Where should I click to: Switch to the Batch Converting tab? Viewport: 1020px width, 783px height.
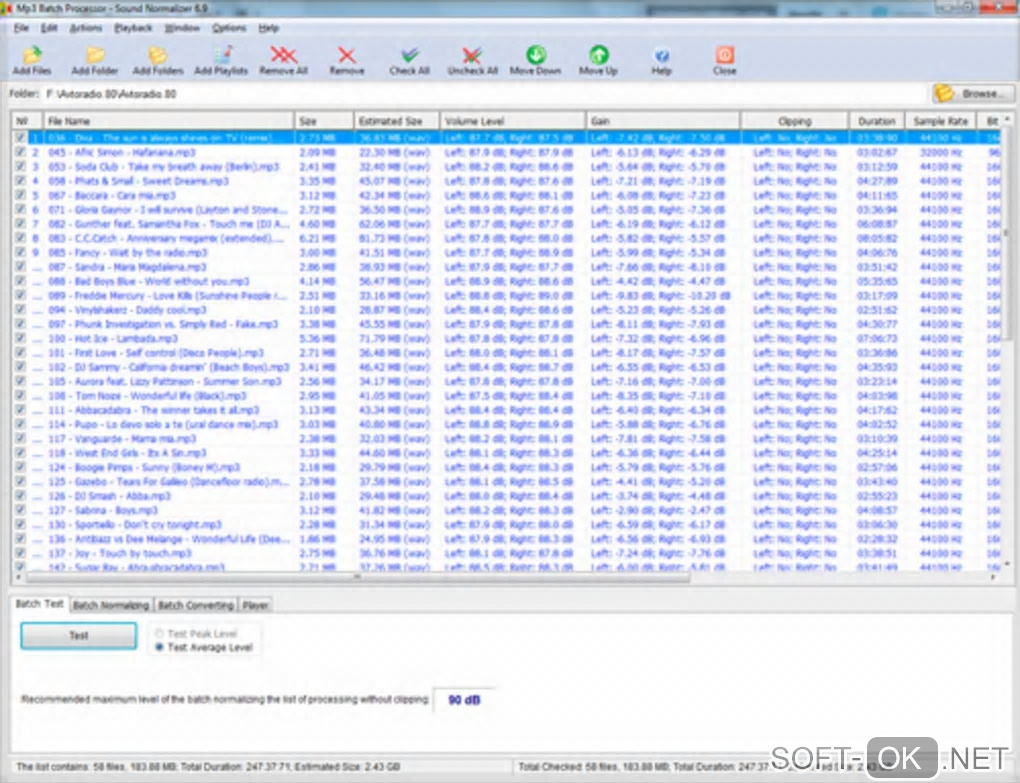(x=196, y=605)
